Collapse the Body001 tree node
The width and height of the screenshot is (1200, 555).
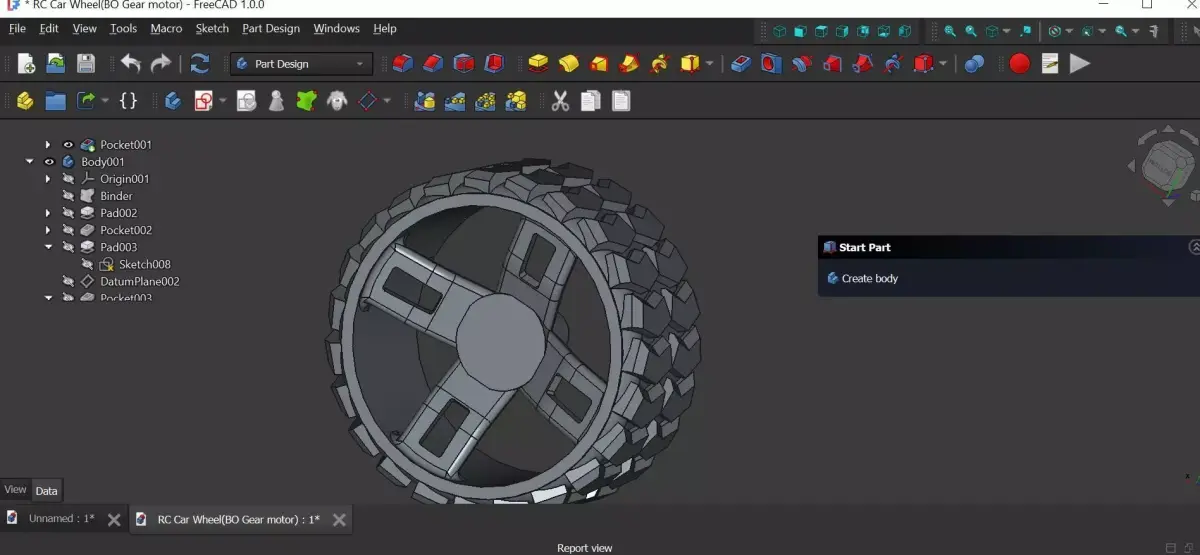[29, 162]
